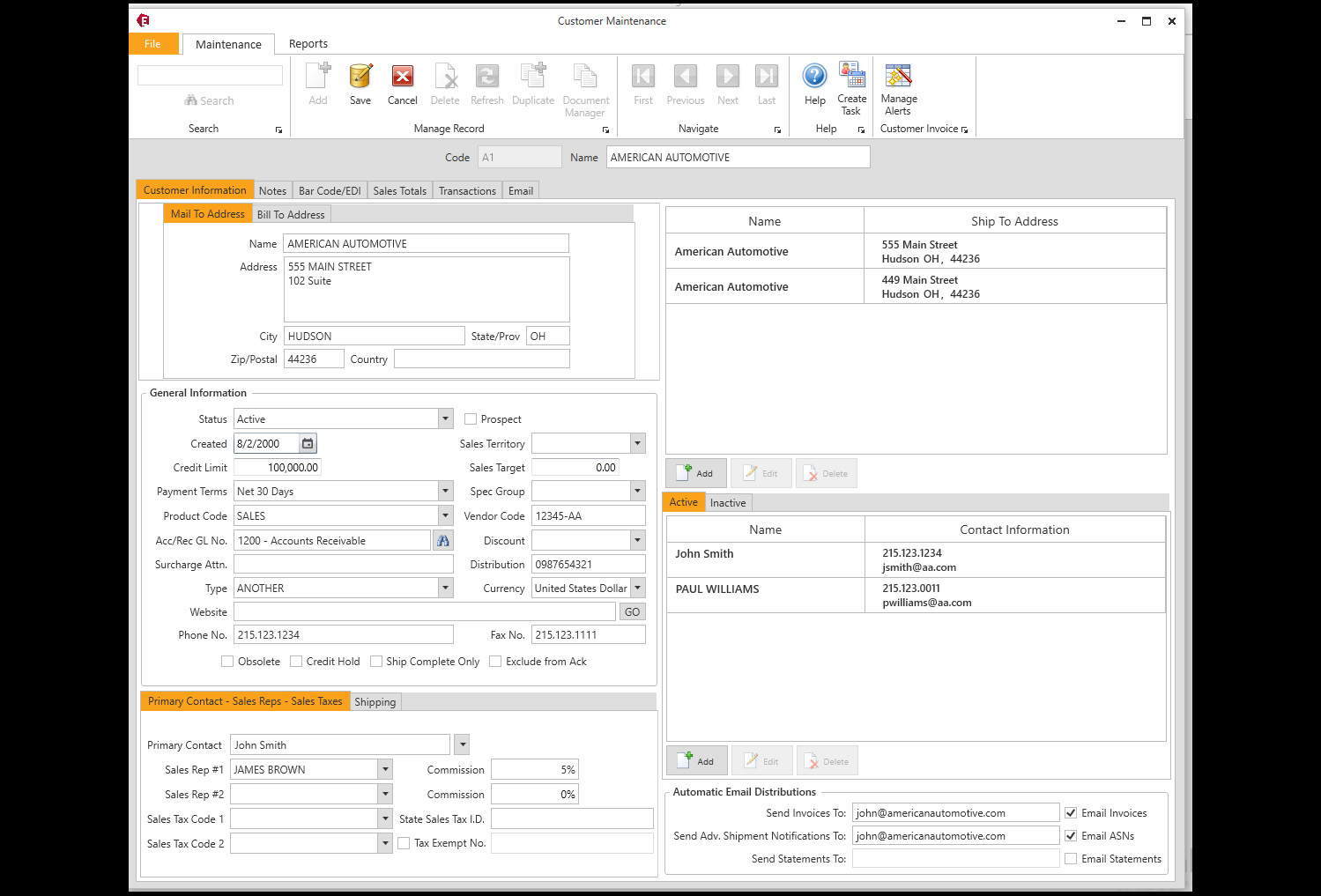Click Add below the Ship To Address list

[696, 473]
